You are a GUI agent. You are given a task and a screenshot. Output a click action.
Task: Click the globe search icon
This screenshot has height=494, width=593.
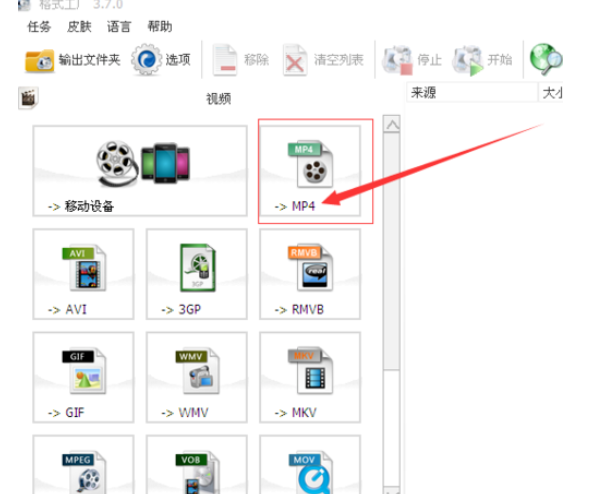[x=546, y=59]
